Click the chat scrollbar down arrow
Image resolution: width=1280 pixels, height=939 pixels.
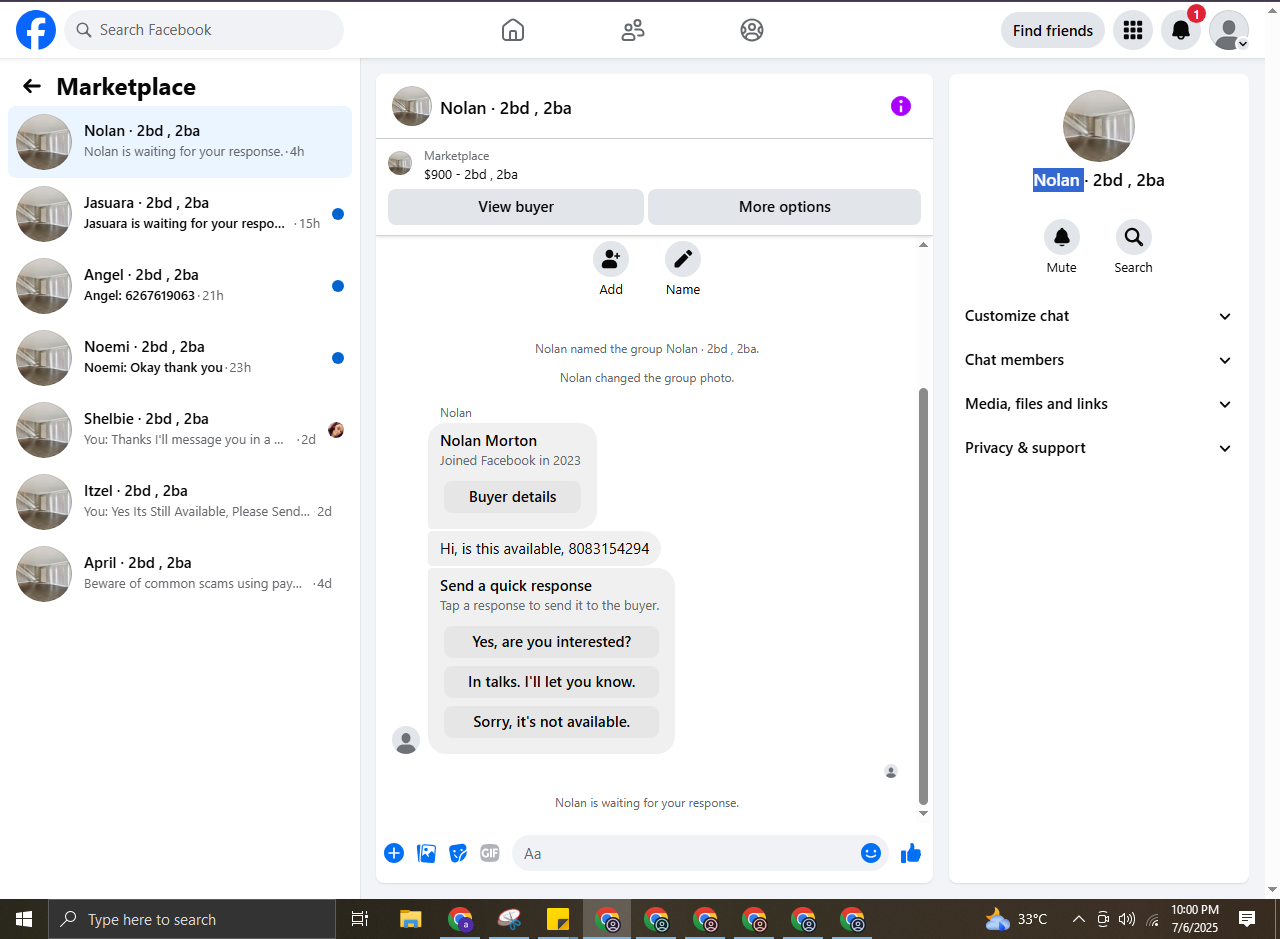[924, 813]
